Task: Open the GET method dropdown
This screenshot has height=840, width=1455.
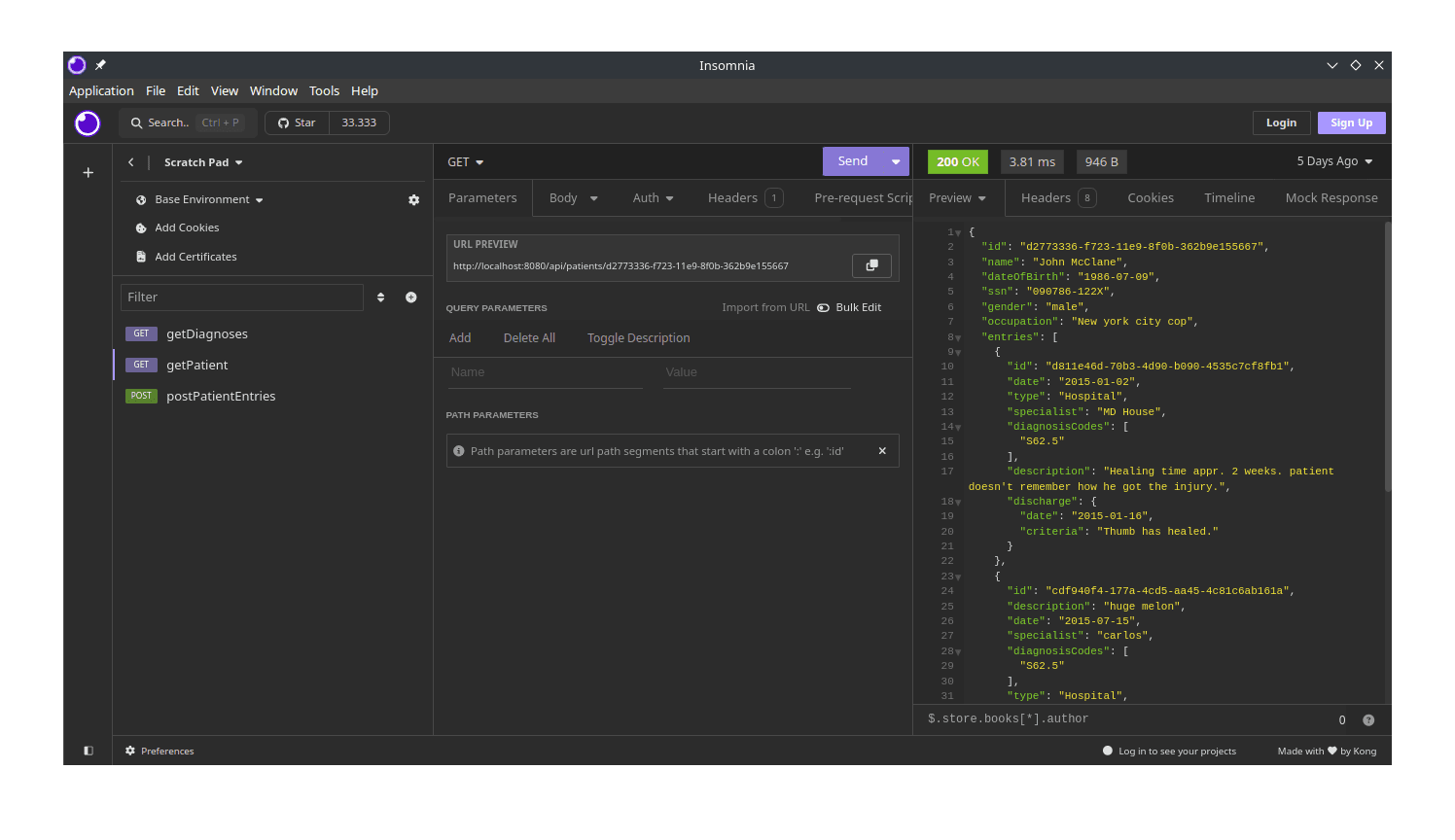Action: [465, 162]
